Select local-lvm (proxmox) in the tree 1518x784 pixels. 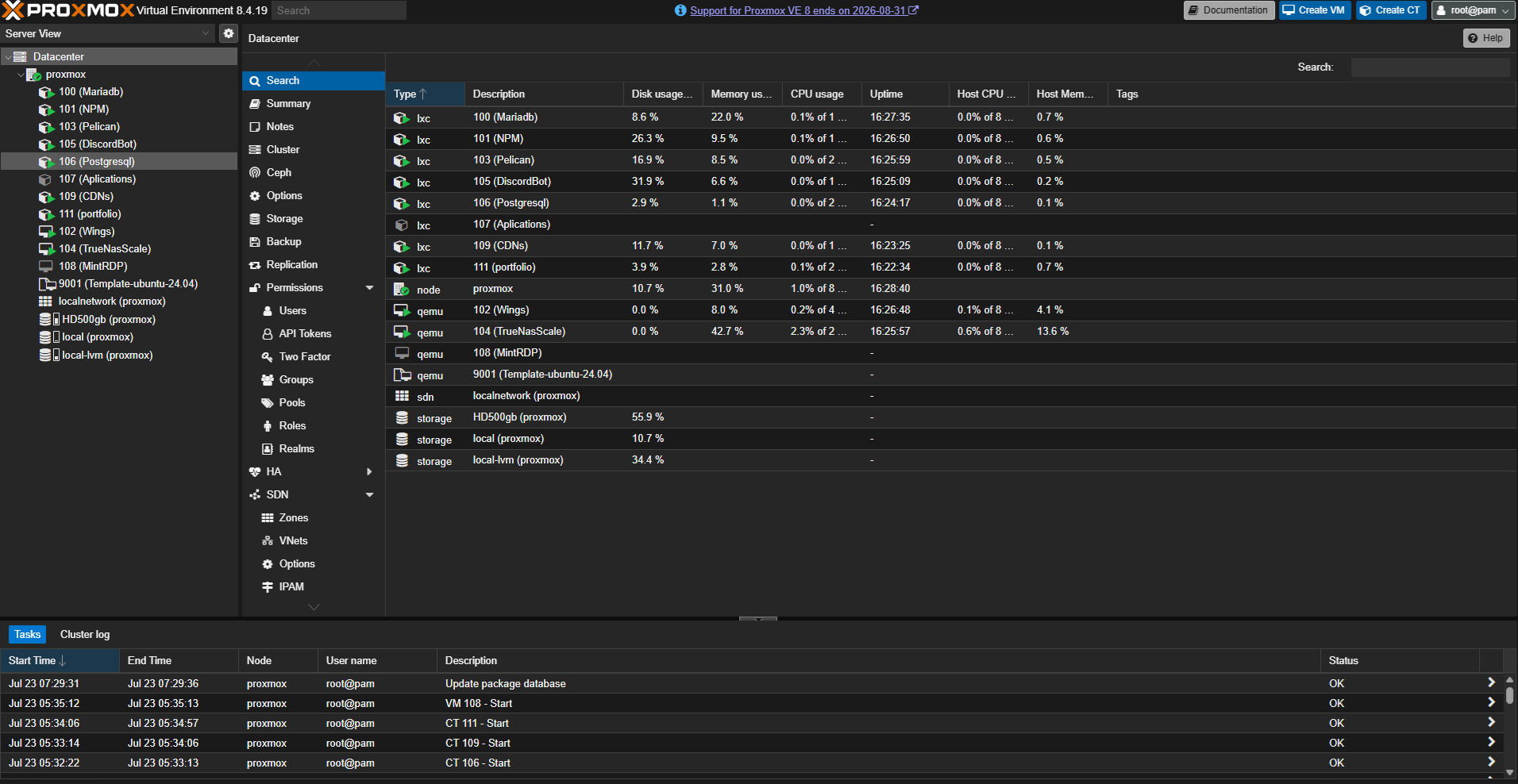point(119,355)
